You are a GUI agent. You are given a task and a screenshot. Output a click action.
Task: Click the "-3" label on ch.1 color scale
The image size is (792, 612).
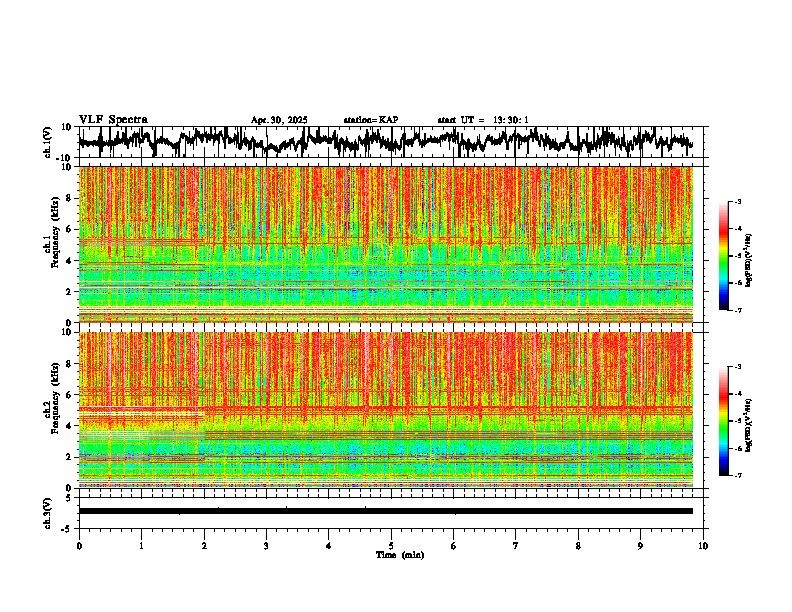[737, 201]
